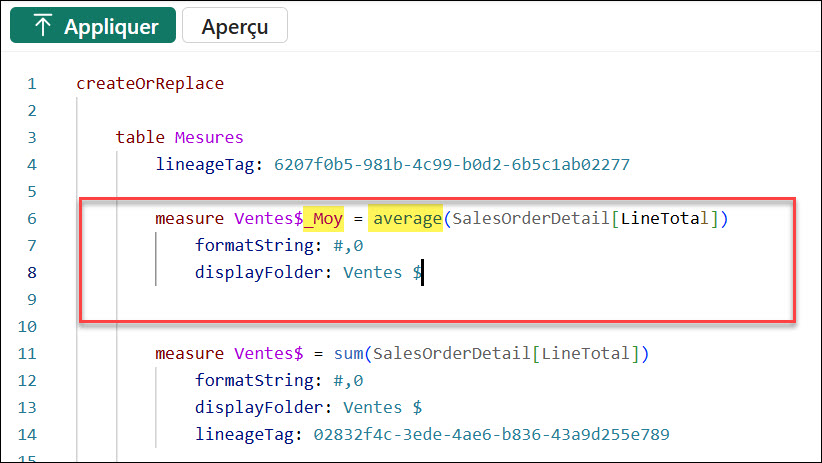The height and width of the screenshot is (463, 822).
Task: Select line number 3 in the gutter
Action: 32,137
